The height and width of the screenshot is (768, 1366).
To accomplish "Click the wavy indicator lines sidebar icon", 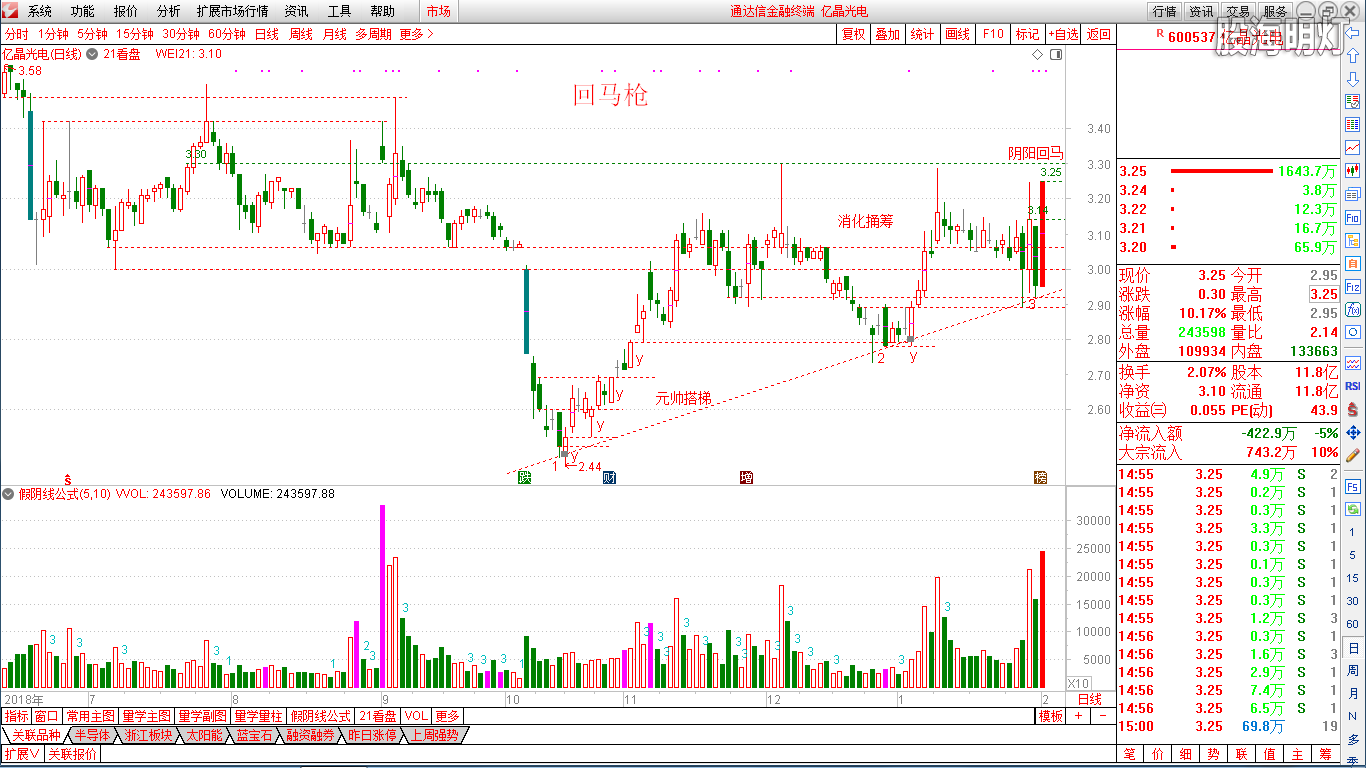I will point(1353,362).
